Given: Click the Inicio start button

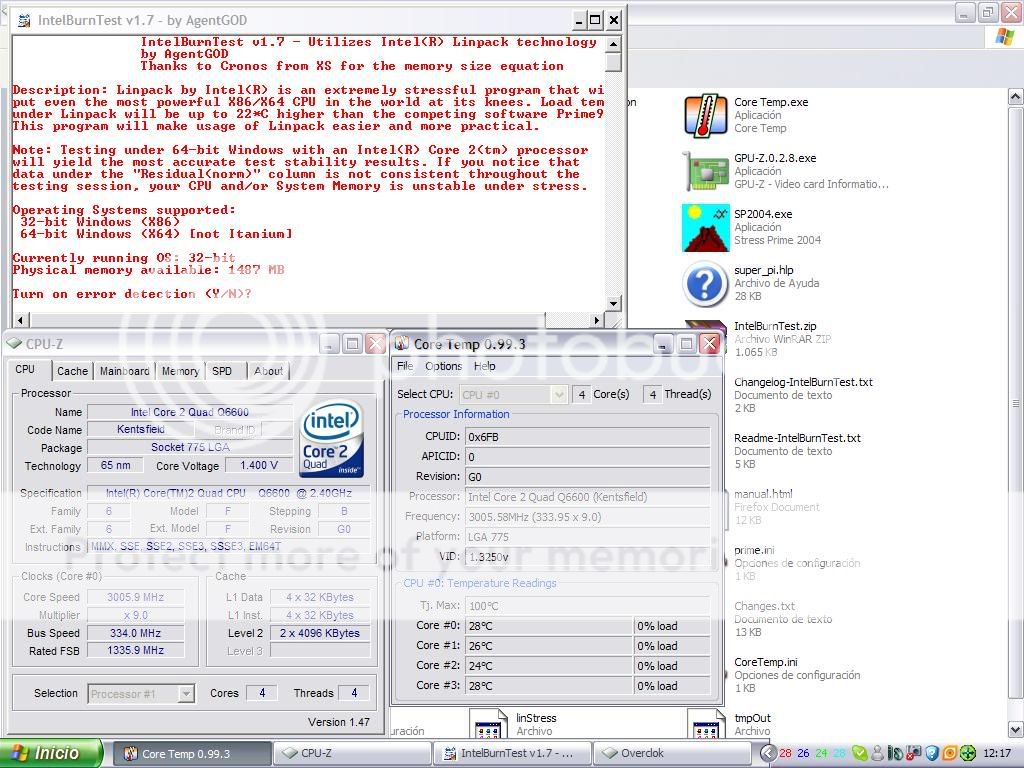Looking at the screenshot, I should (52, 753).
